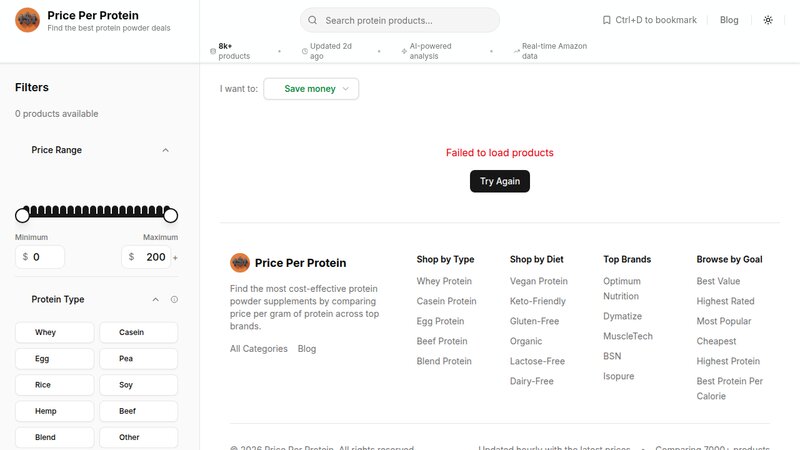Click the 0 products available text
The width and height of the screenshot is (800, 450).
[57, 114]
